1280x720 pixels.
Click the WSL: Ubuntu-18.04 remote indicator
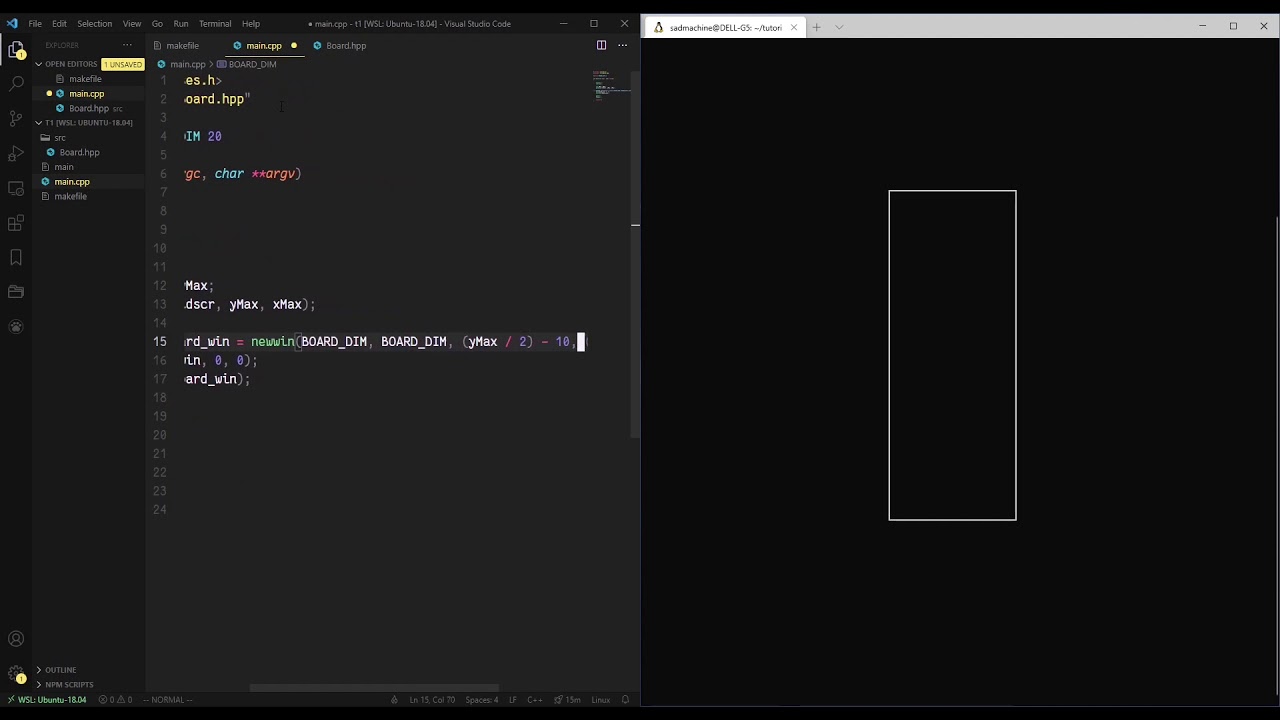[46, 700]
